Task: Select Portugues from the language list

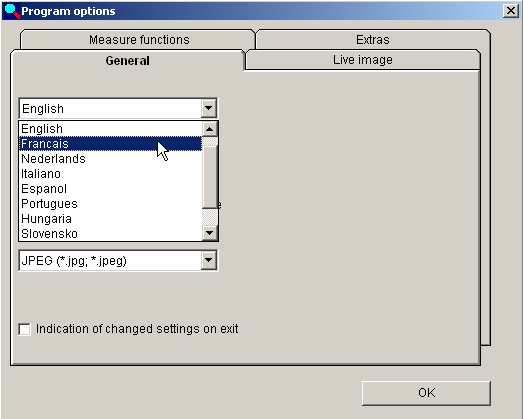Action: [110, 204]
